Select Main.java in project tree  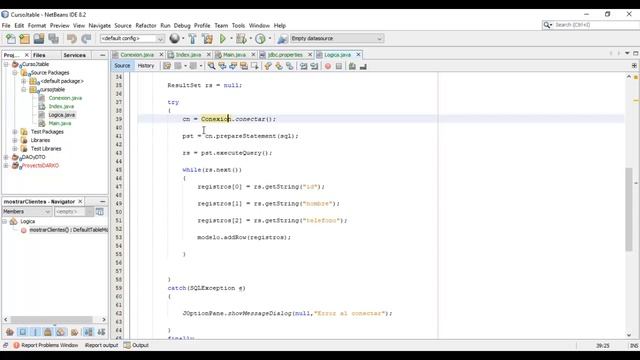pos(60,123)
